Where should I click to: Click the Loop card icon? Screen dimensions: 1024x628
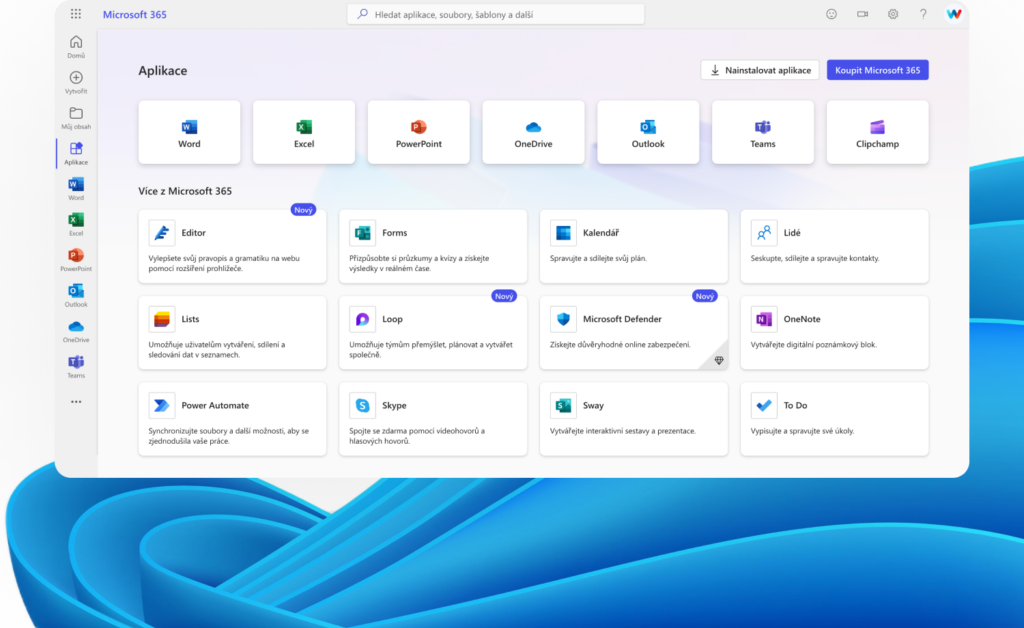coord(362,319)
